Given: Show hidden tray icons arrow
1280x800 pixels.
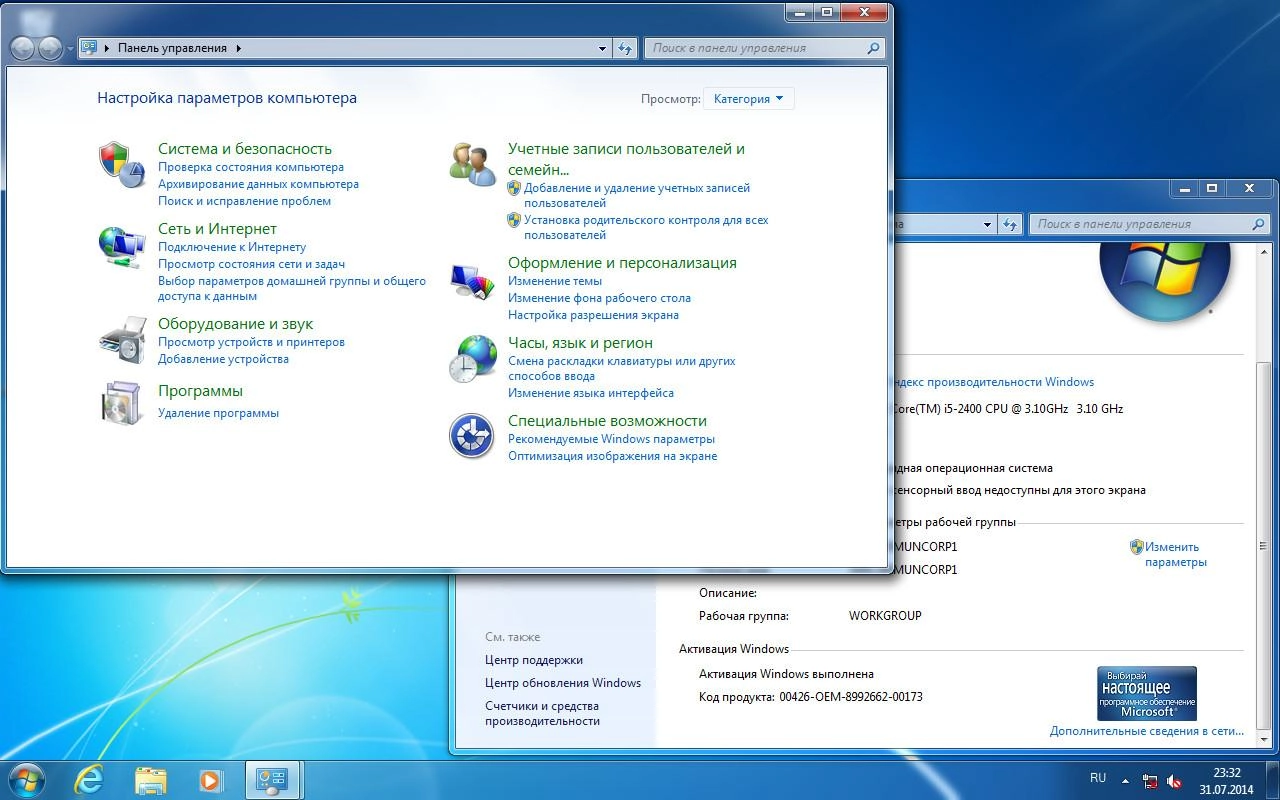Looking at the screenshot, I should point(1125,781).
